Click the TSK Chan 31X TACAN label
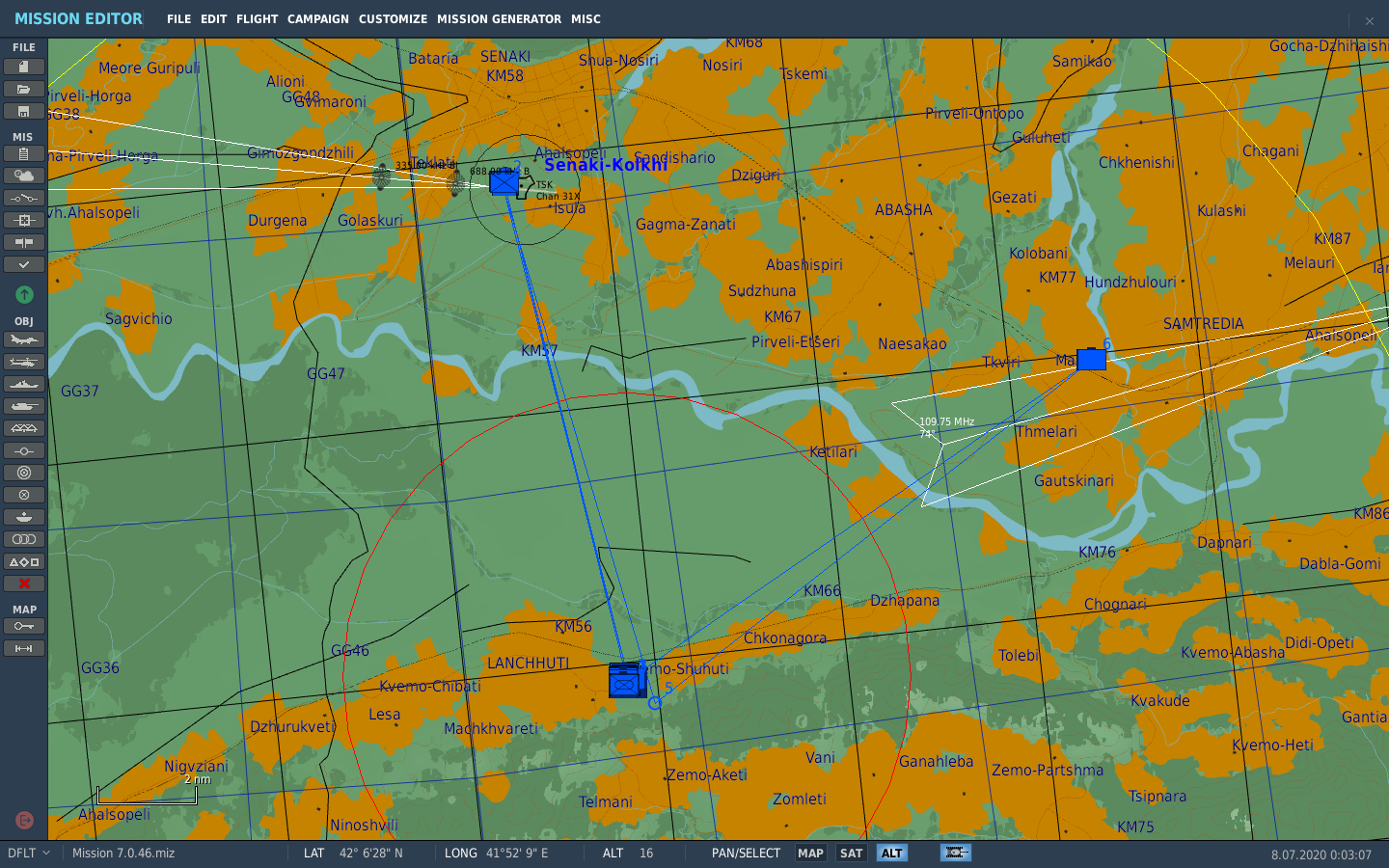Viewport: 1389px width, 868px height. pos(558,190)
